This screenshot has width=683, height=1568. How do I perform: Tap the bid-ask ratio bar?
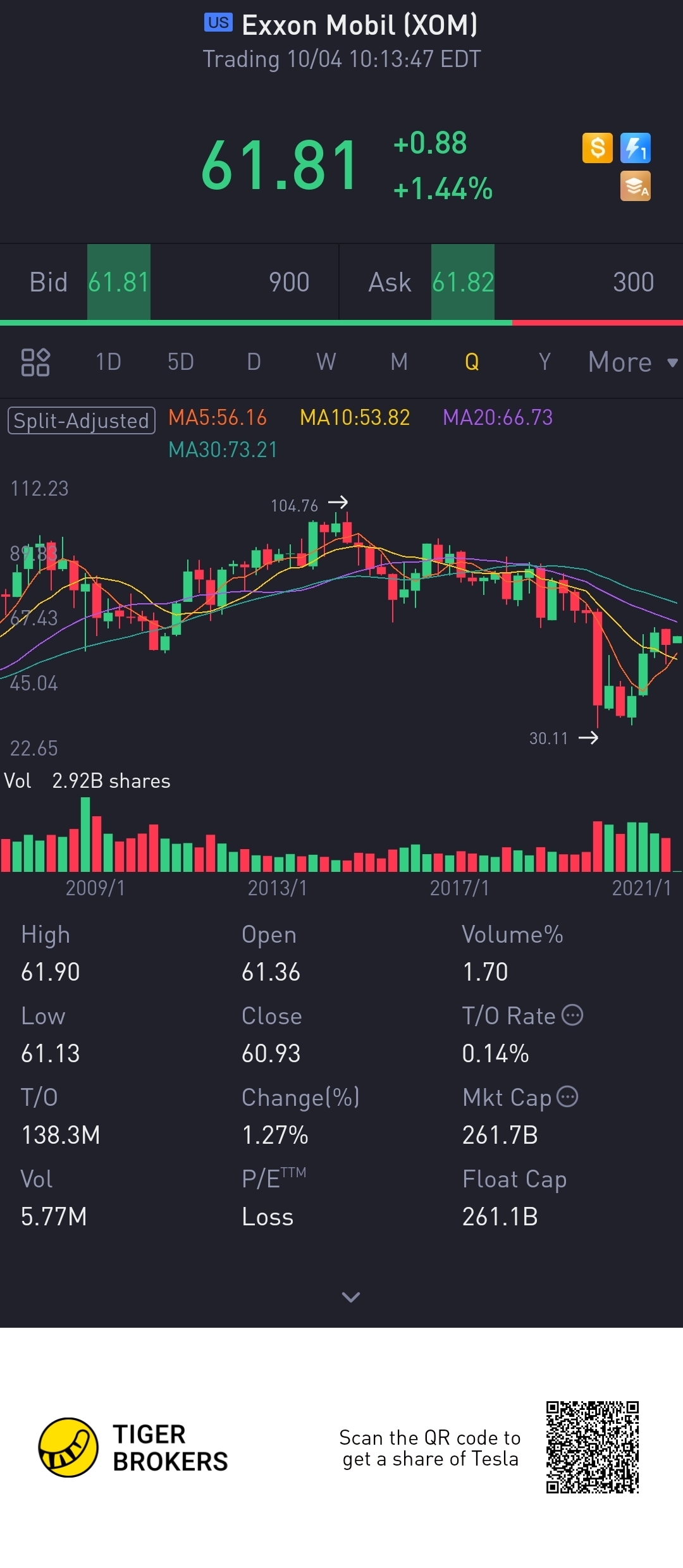pos(341,323)
